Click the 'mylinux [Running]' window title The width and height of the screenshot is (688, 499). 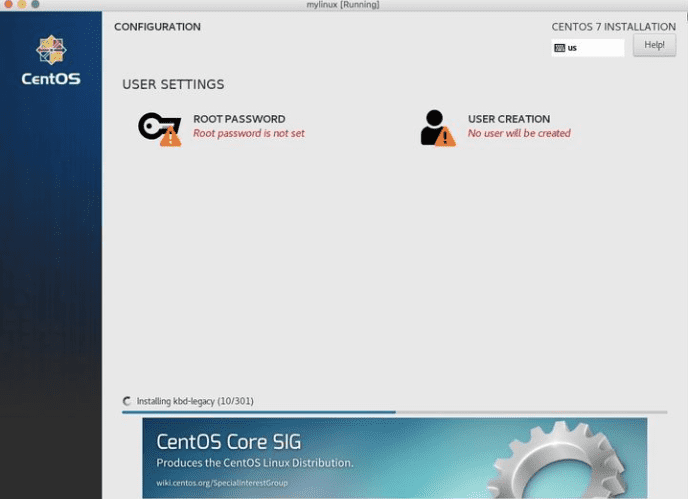click(x=343, y=5)
